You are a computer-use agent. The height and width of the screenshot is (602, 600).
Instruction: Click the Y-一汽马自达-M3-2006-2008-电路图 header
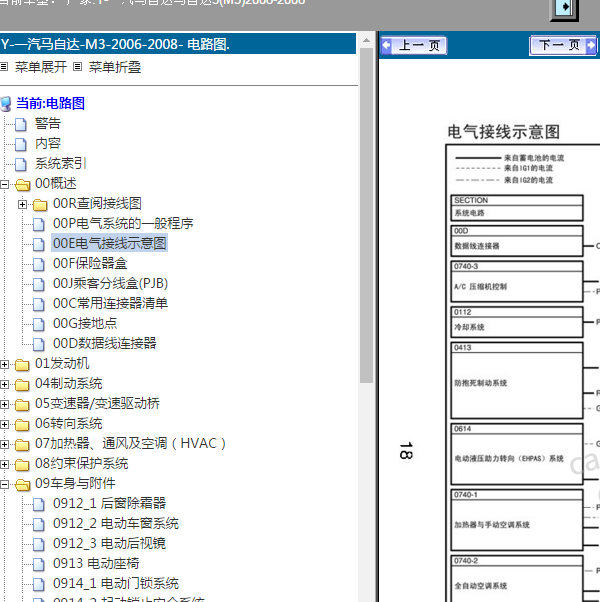(178, 44)
